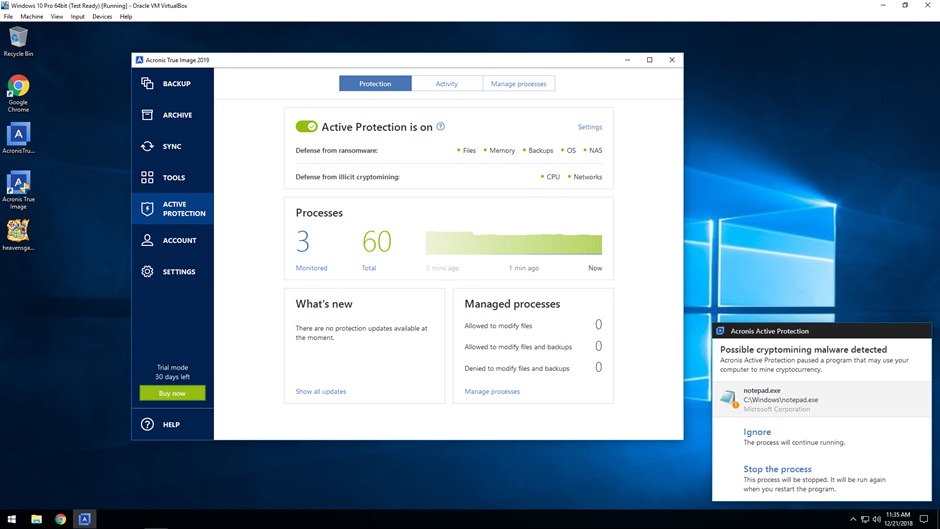This screenshot has height=529, width=940.
Task: Click the Monitored processes count 3
Action: (x=303, y=242)
